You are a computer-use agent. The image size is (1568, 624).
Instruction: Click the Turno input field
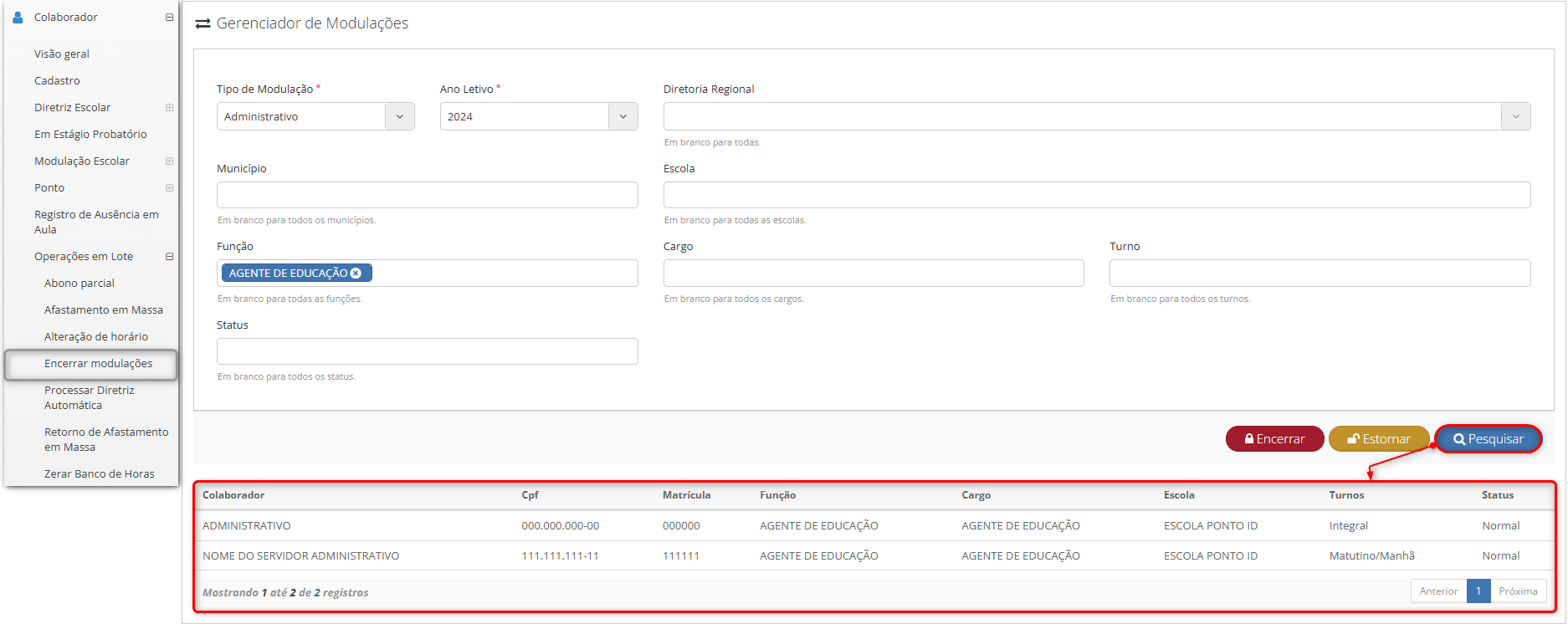click(x=1319, y=273)
